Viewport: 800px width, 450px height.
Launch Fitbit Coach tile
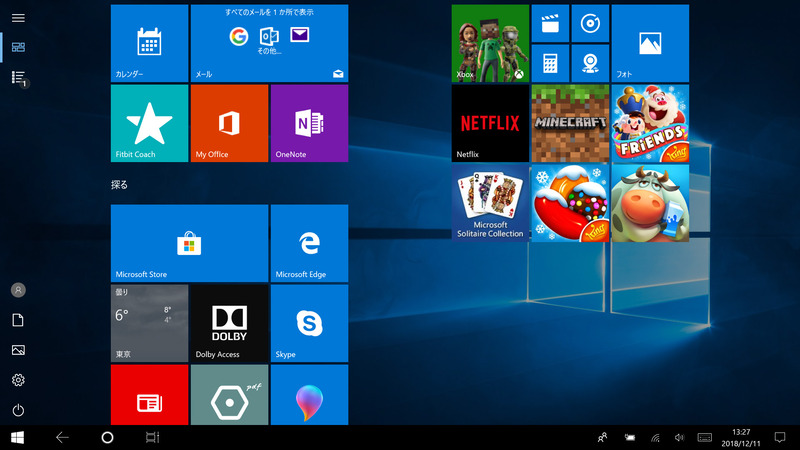point(149,123)
